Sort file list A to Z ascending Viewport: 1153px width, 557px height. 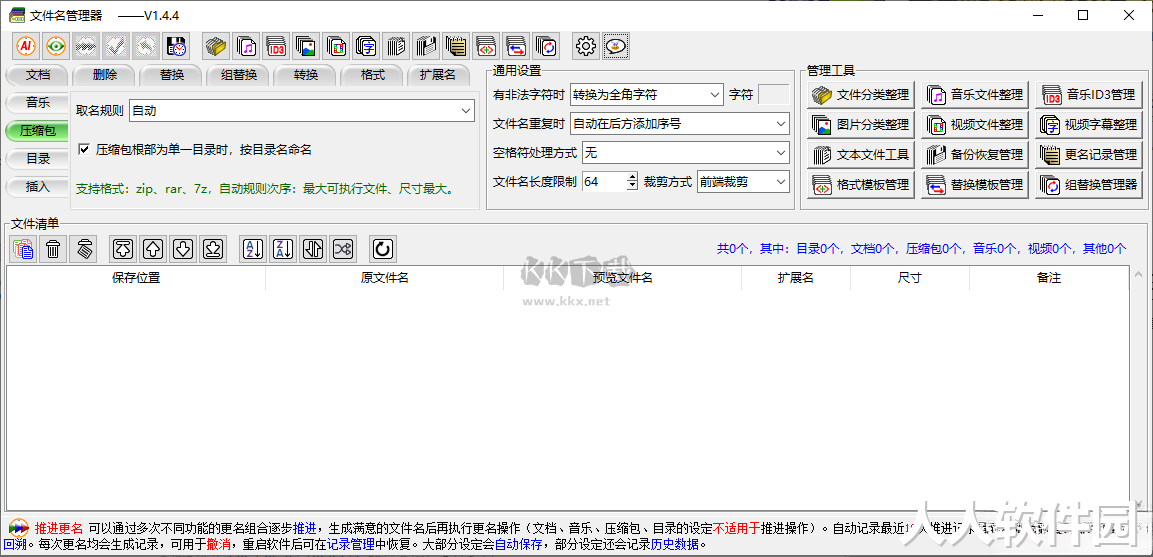[254, 249]
